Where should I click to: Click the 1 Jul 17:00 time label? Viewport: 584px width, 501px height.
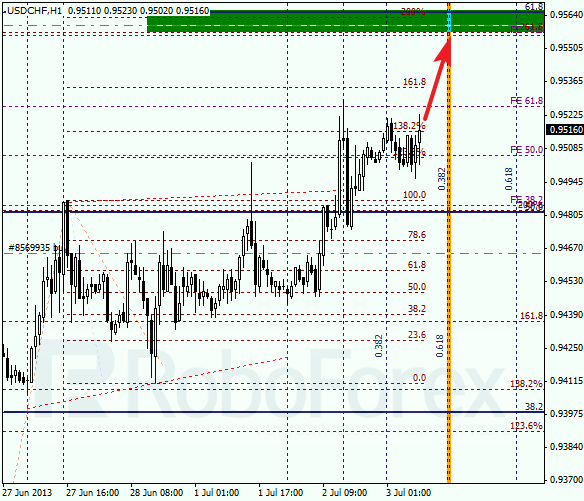coord(280,492)
